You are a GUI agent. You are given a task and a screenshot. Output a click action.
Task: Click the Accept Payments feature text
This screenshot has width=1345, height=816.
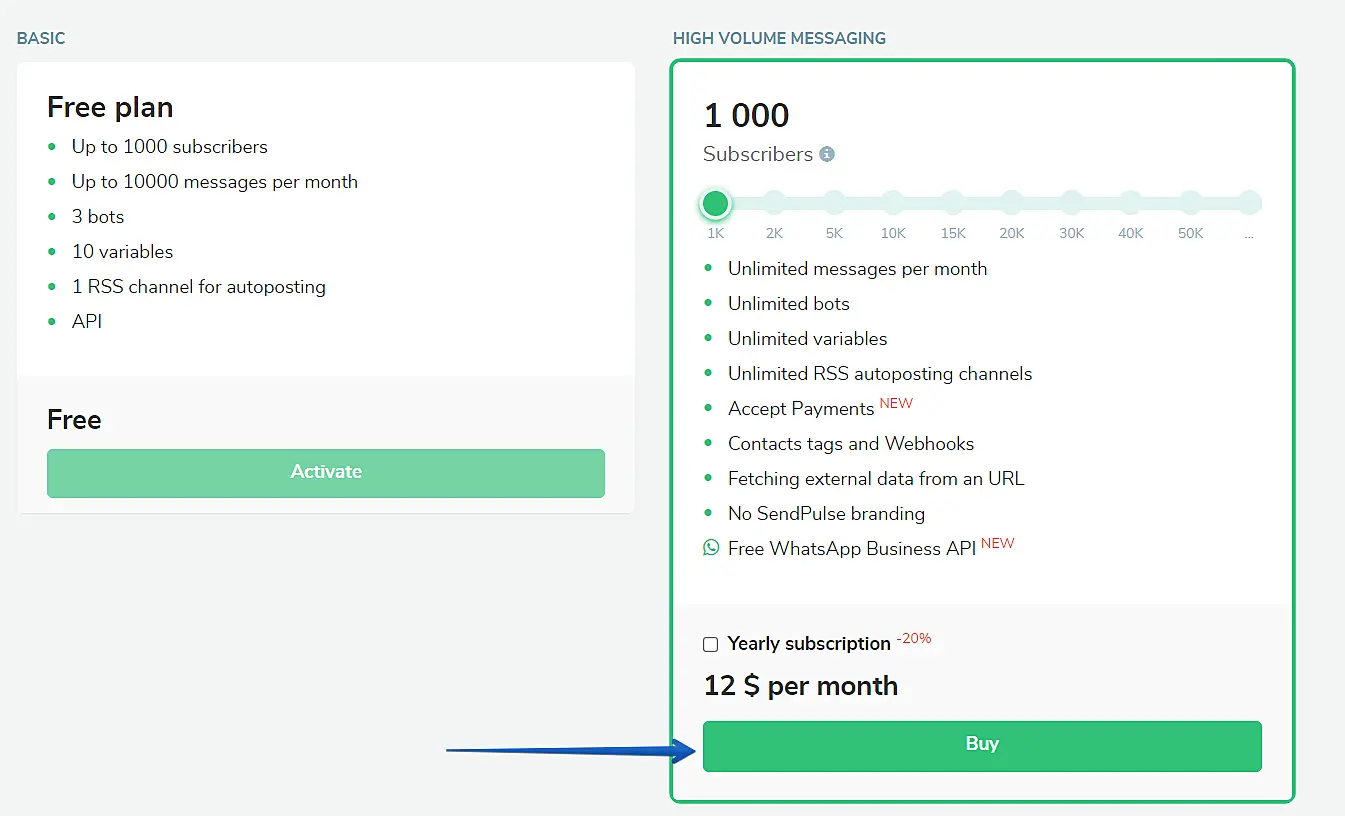click(x=801, y=409)
